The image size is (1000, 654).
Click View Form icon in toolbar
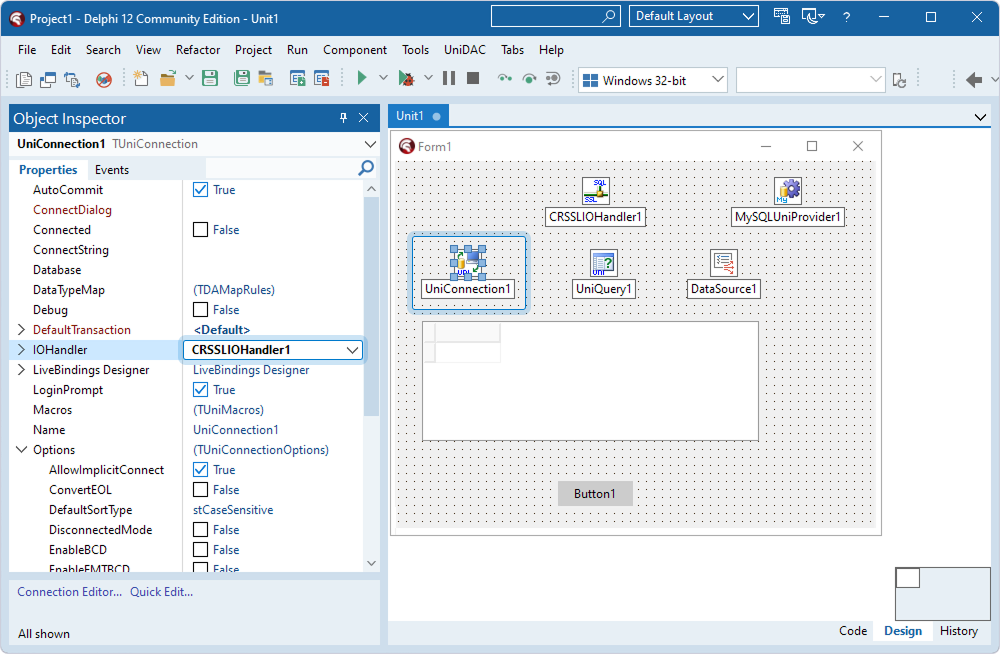48,80
